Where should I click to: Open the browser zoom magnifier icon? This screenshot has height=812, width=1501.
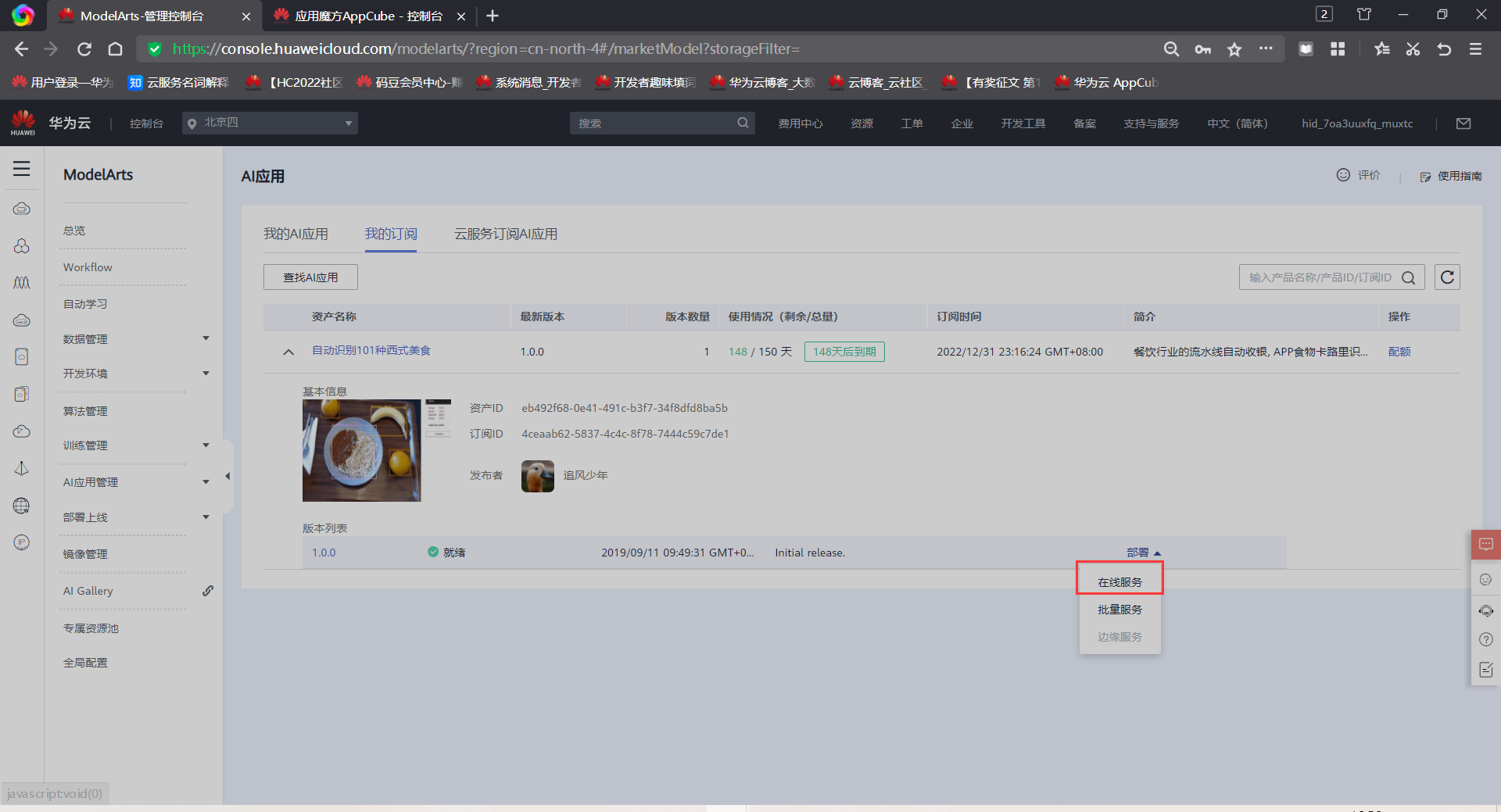(x=1171, y=49)
